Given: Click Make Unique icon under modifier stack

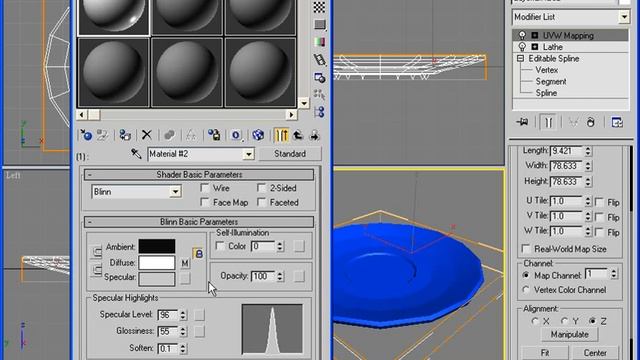Looking at the screenshot, I should point(573,122).
